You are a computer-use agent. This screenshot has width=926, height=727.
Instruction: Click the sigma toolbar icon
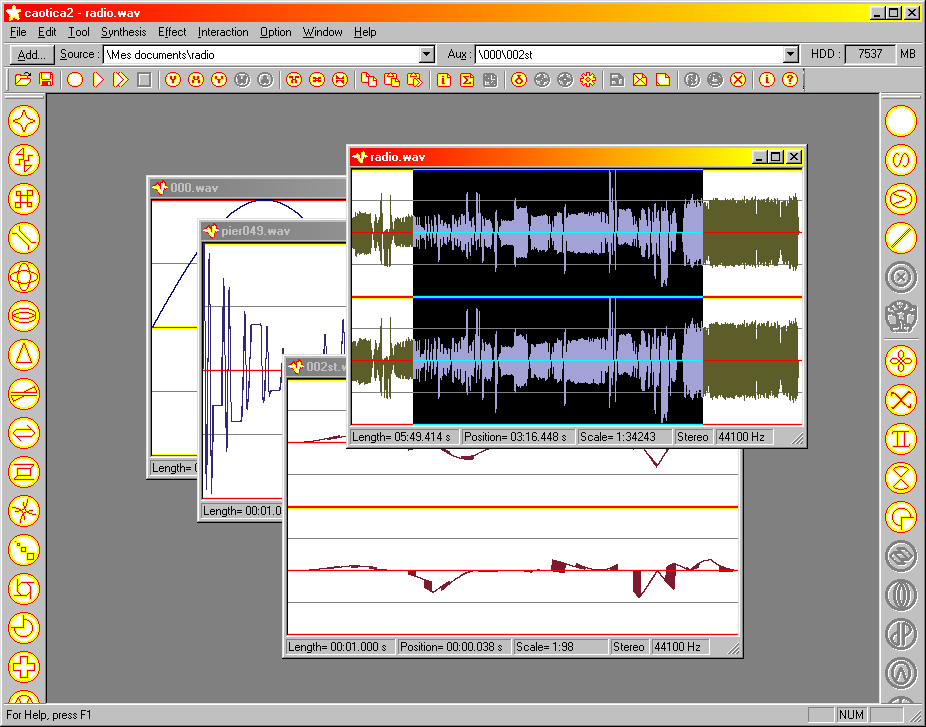click(x=466, y=80)
